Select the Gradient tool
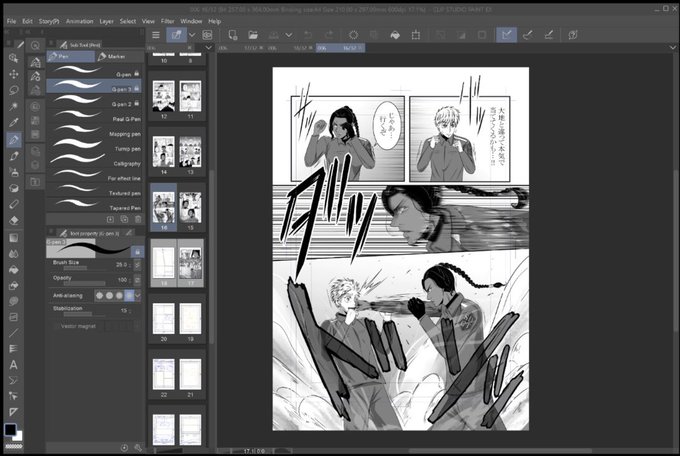Image resolution: width=680 pixels, height=456 pixels. [x=13, y=238]
